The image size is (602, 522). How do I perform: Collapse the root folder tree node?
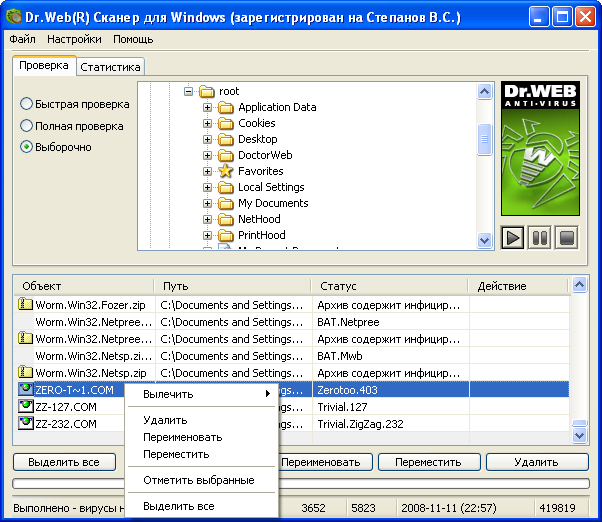coord(187,91)
